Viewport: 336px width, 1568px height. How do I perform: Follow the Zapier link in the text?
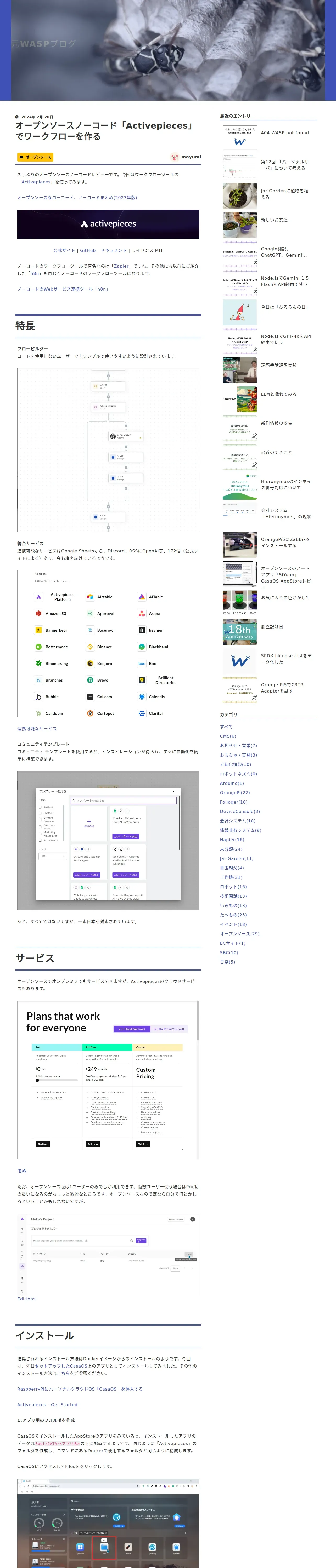tap(122, 266)
